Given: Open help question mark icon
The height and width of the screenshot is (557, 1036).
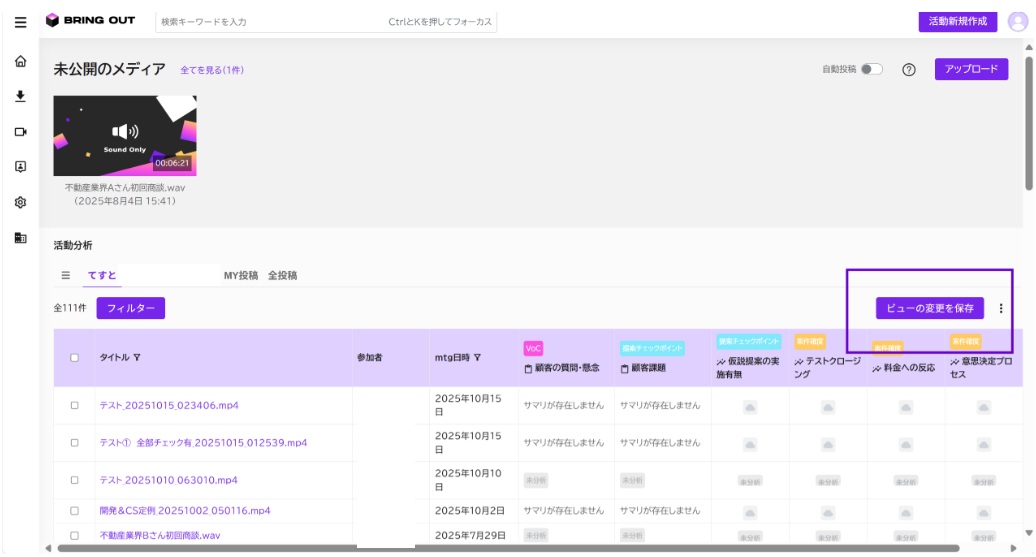Looking at the screenshot, I should pos(909,69).
